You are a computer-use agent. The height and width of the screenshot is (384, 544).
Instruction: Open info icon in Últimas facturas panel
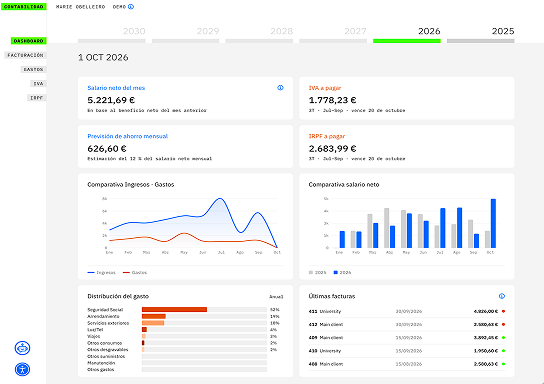point(502,296)
